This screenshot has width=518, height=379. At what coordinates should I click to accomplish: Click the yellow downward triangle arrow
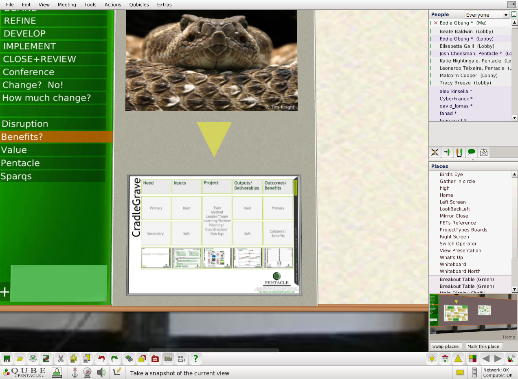click(214, 139)
